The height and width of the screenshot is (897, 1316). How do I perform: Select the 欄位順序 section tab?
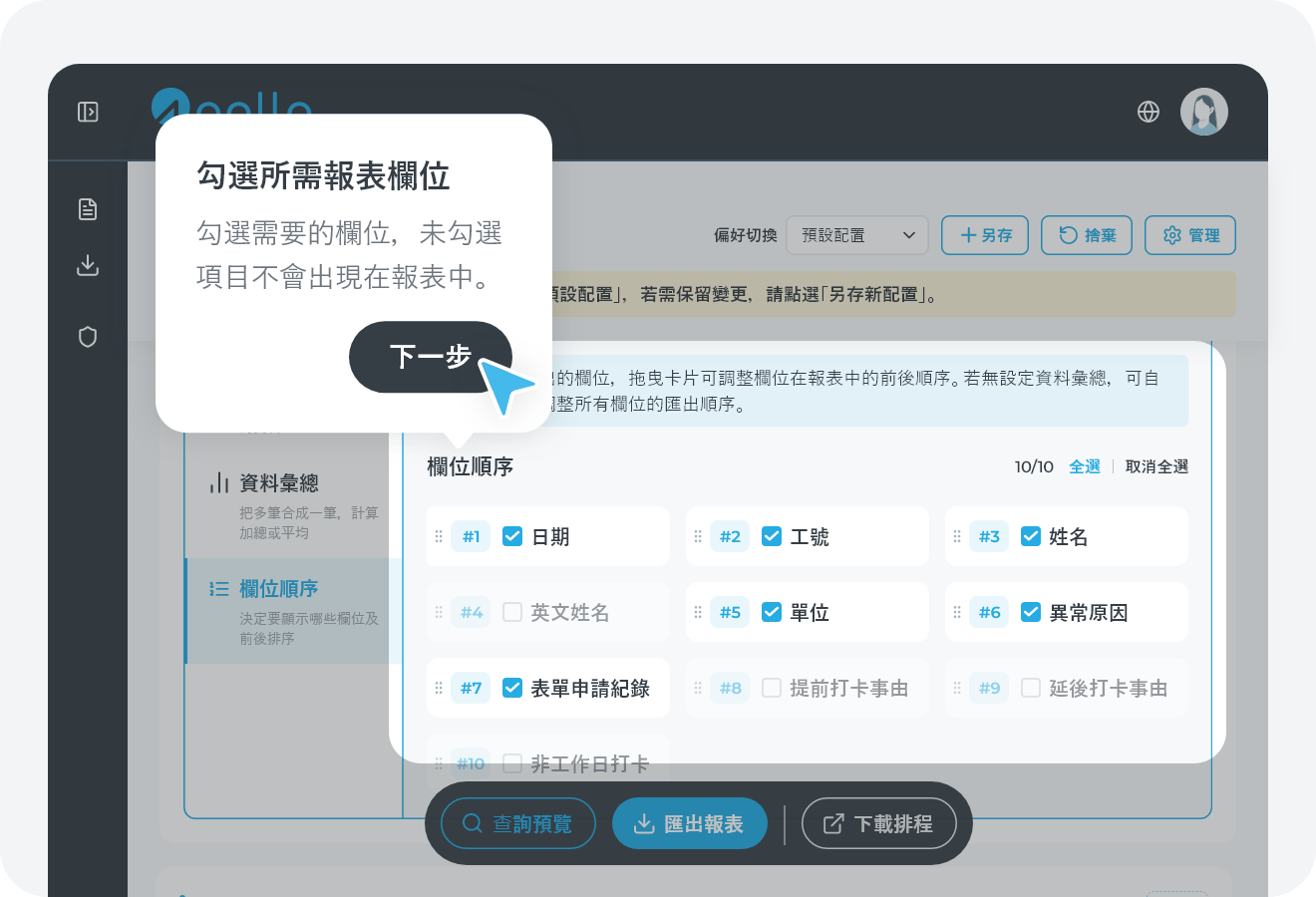pyautogui.click(x=294, y=611)
